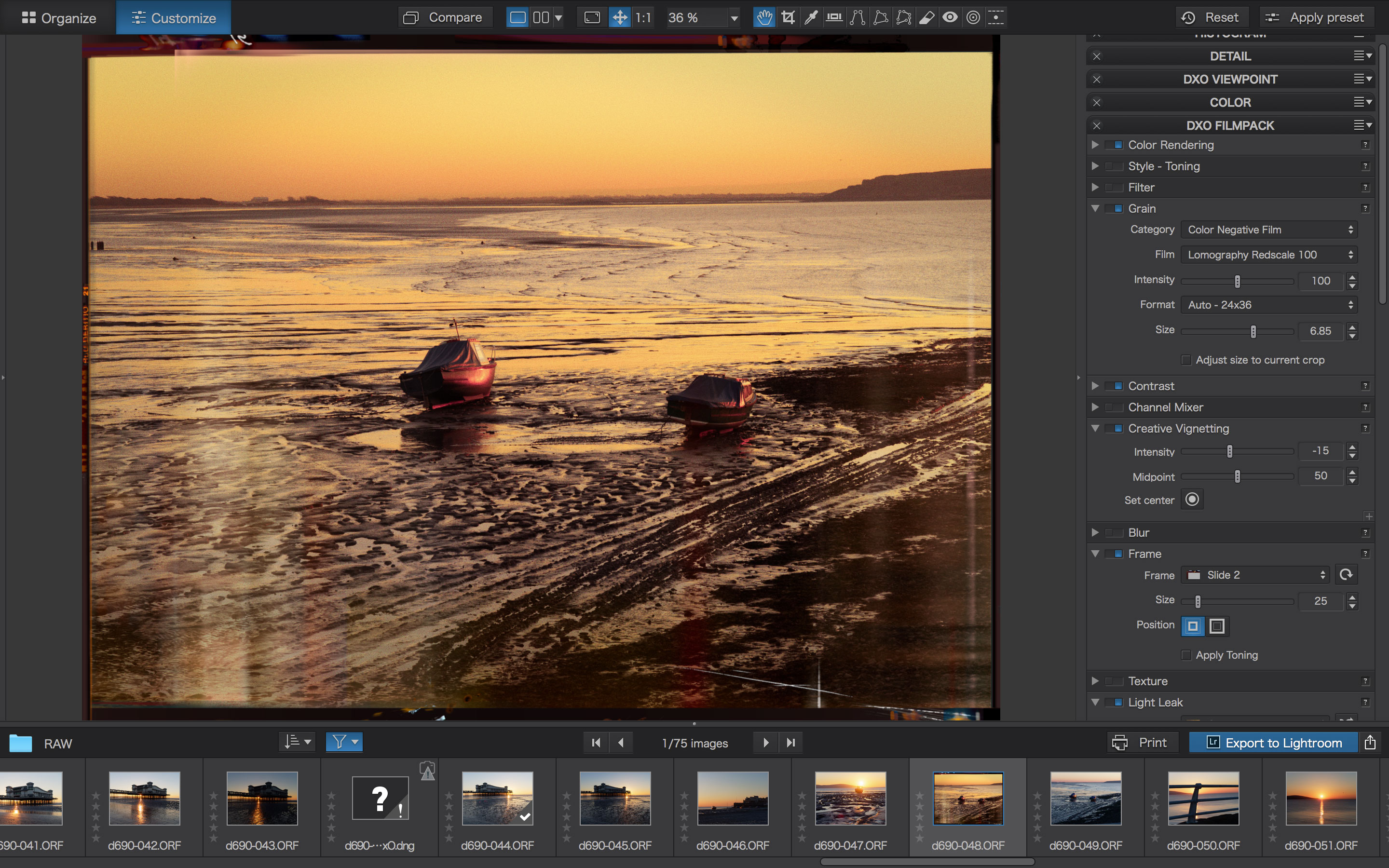
Task: Select the white balance eyedropper tool
Action: click(811, 18)
